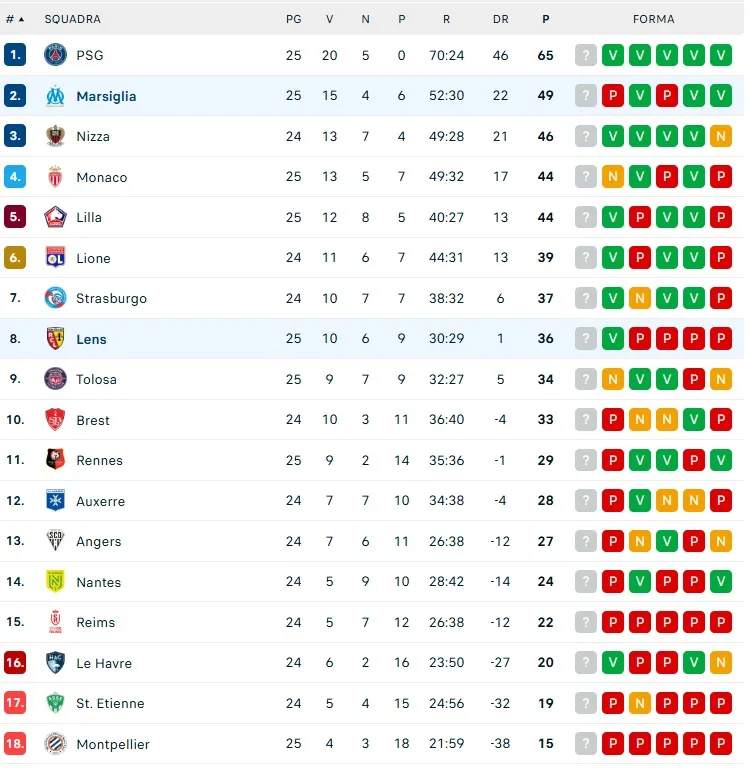Click Nizza's orange N draw form badge

coord(721,136)
